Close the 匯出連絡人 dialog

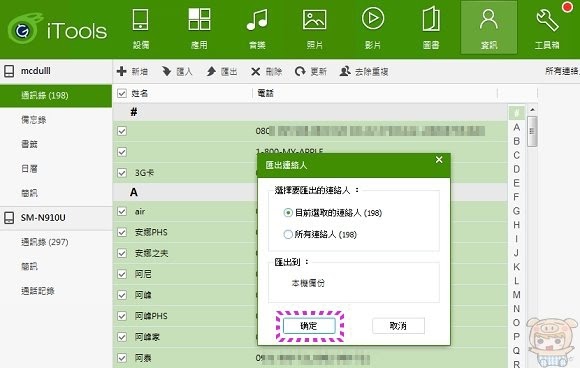(x=439, y=160)
